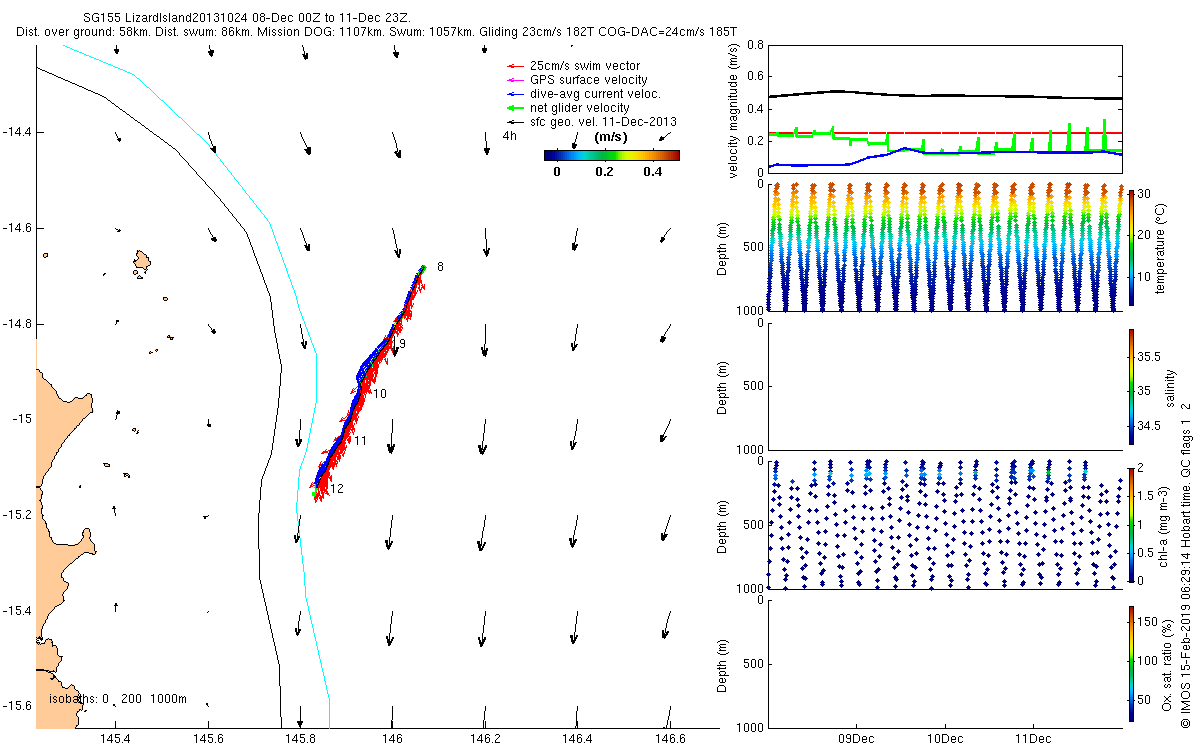The width and height of the screenshot is (1200, 750).
Task: Click the green marker at track day 12
Action: [x=315, y=492]
